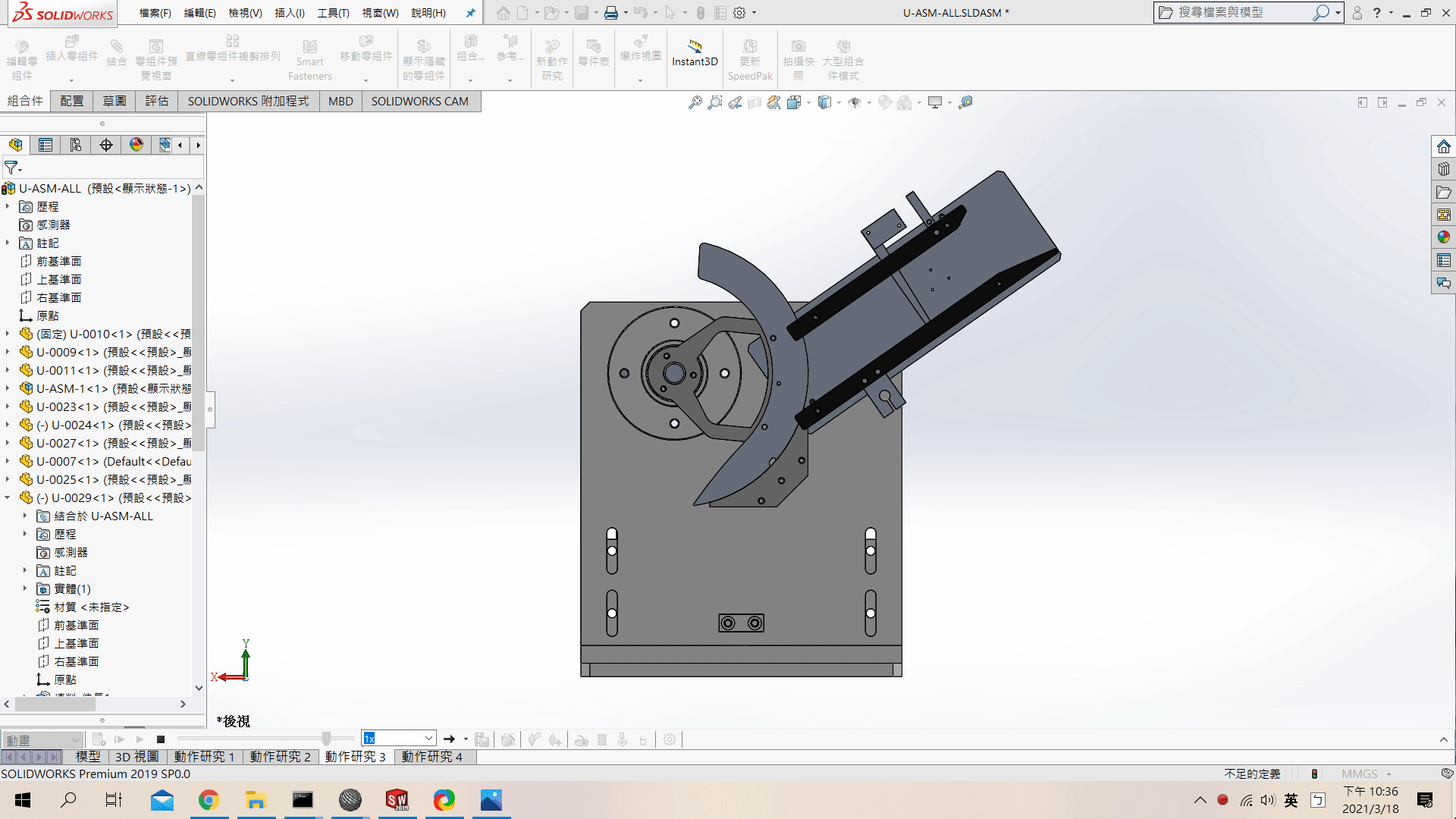Toggle Hide/Show Items eye icon
Viewport: 1456px width, 819px height.
(x=855, y=102)
